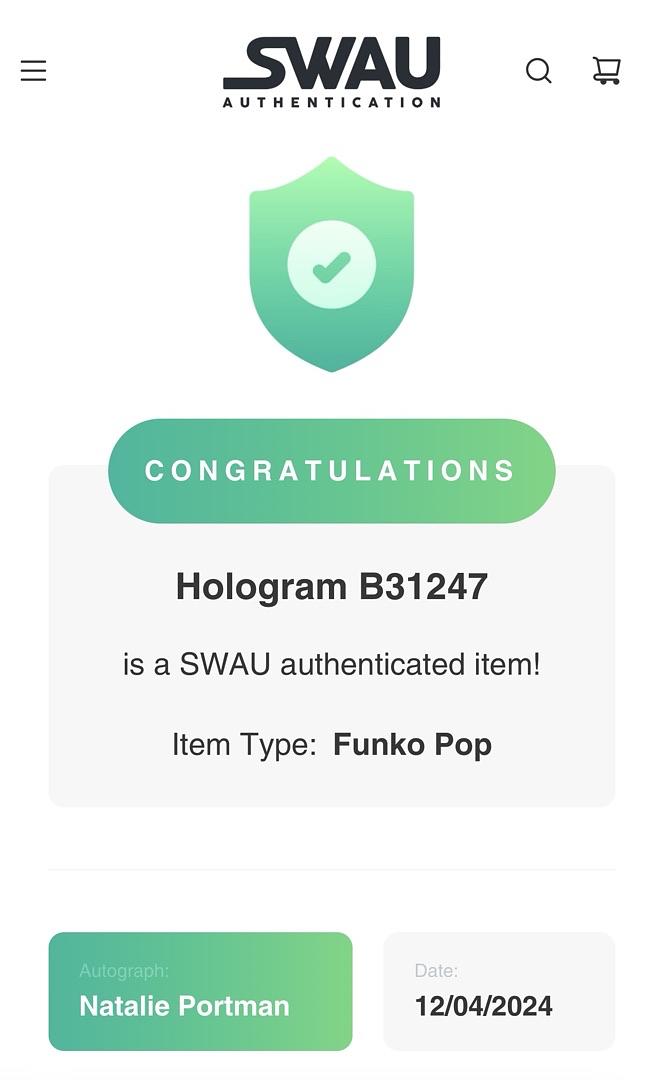Click the green shield verification badge

tap(331, 264)
